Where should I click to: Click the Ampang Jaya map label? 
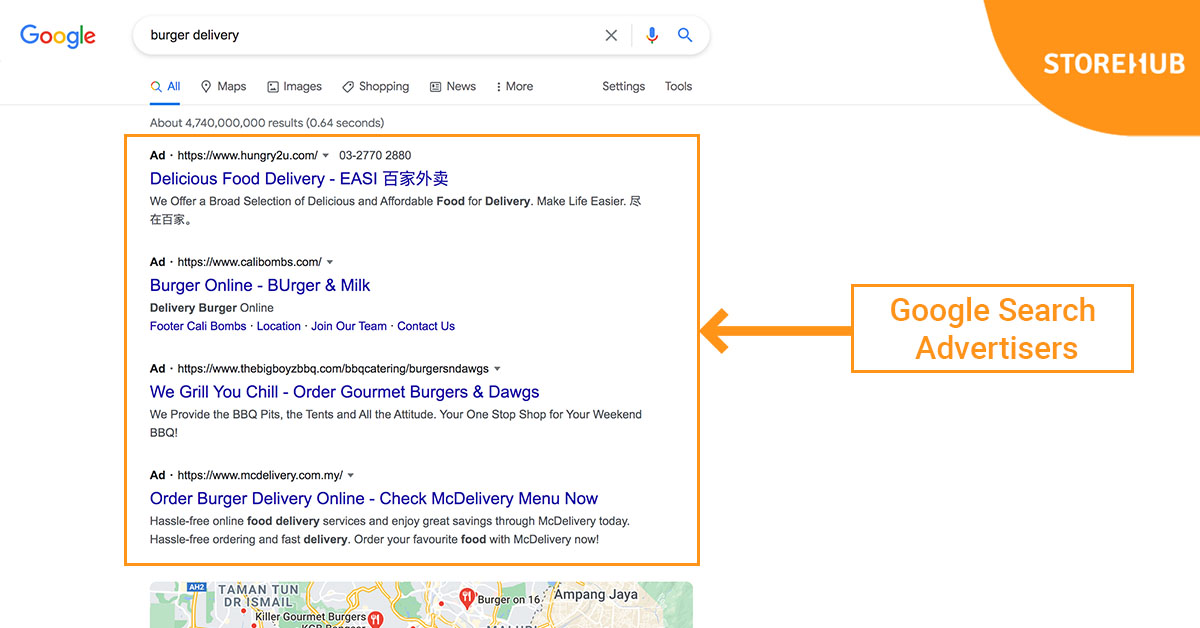(x=594, y=595)
